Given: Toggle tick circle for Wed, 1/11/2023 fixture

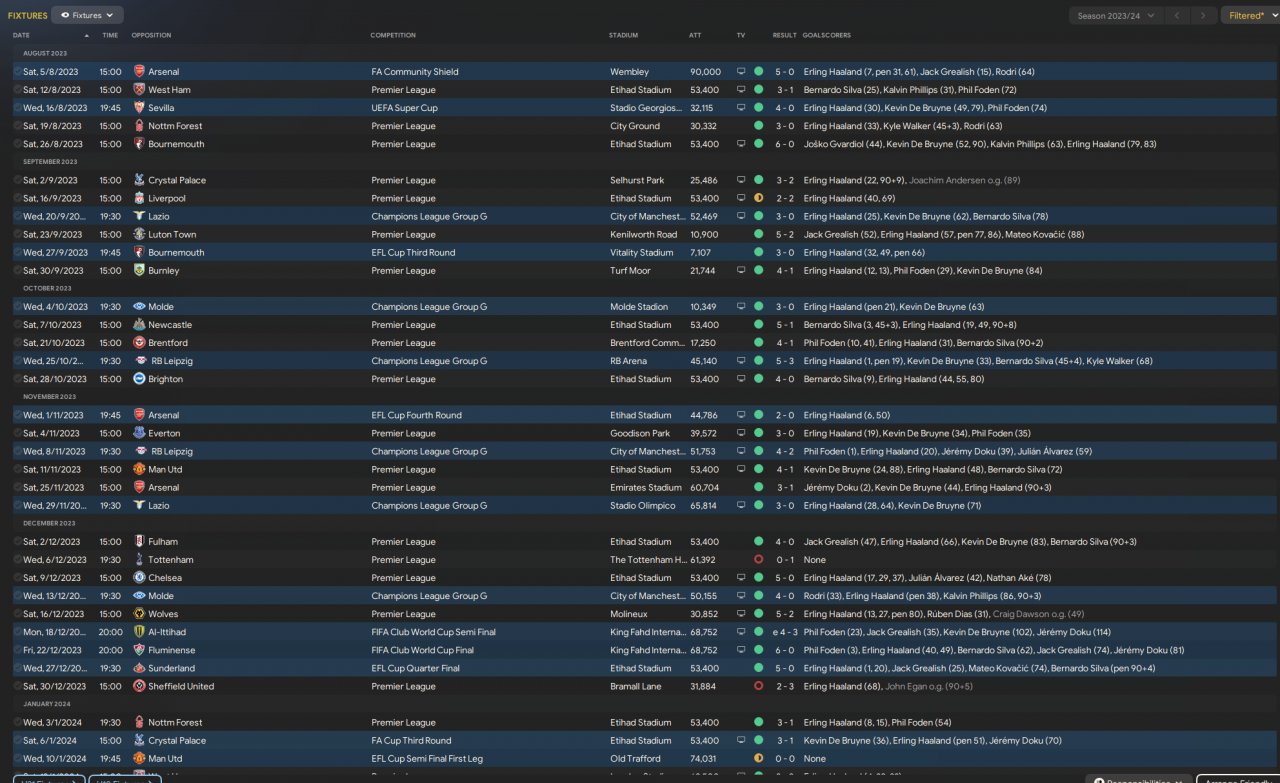Looking at the screenshot, I should click(x=18, y=415).
